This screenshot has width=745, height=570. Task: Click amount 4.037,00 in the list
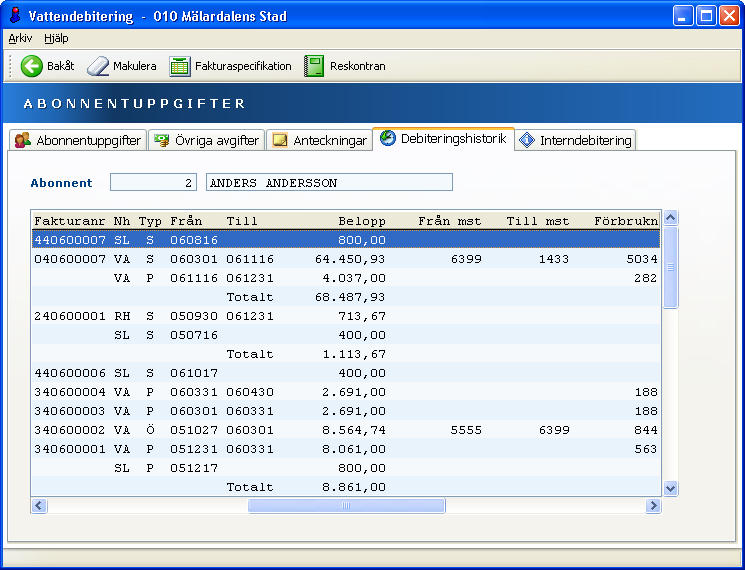354,278
